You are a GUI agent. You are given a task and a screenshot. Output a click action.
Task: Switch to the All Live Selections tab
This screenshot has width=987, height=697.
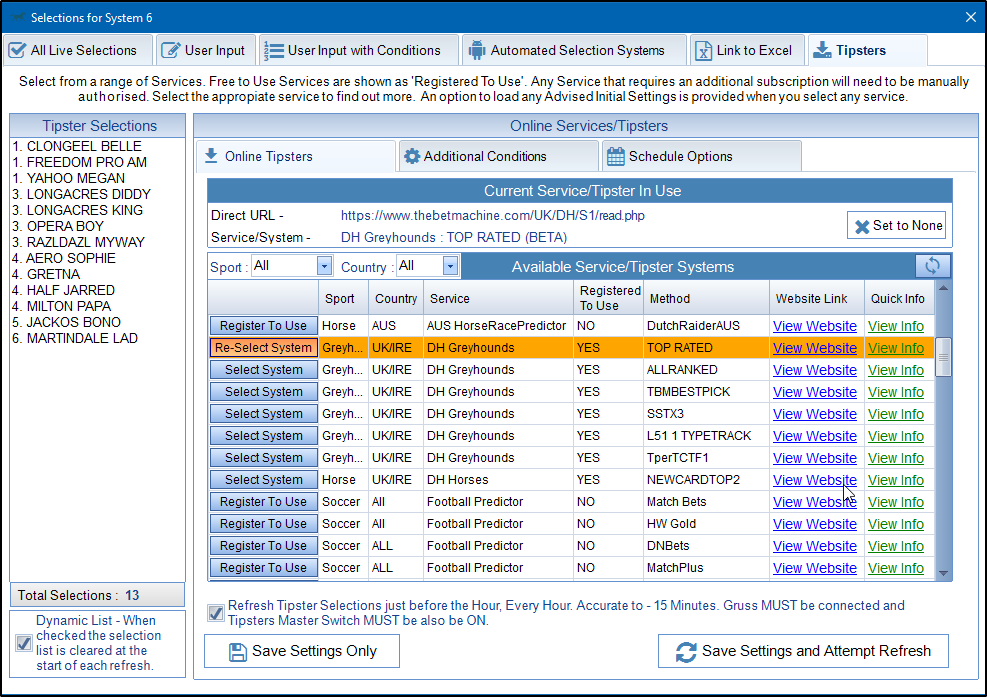click(x=79, y=50)
